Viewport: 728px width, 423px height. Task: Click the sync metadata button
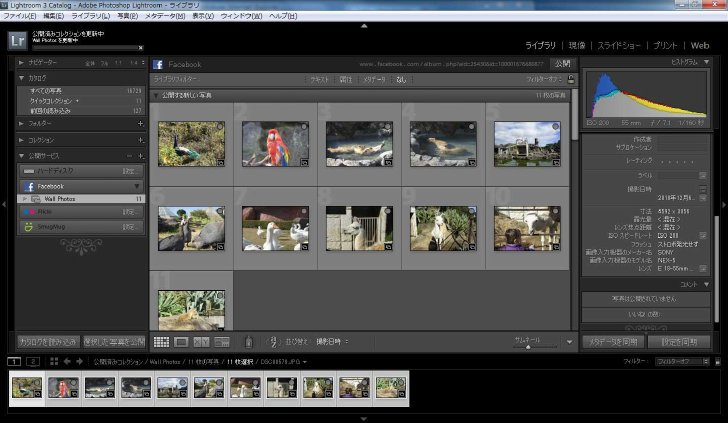(613, 342)
